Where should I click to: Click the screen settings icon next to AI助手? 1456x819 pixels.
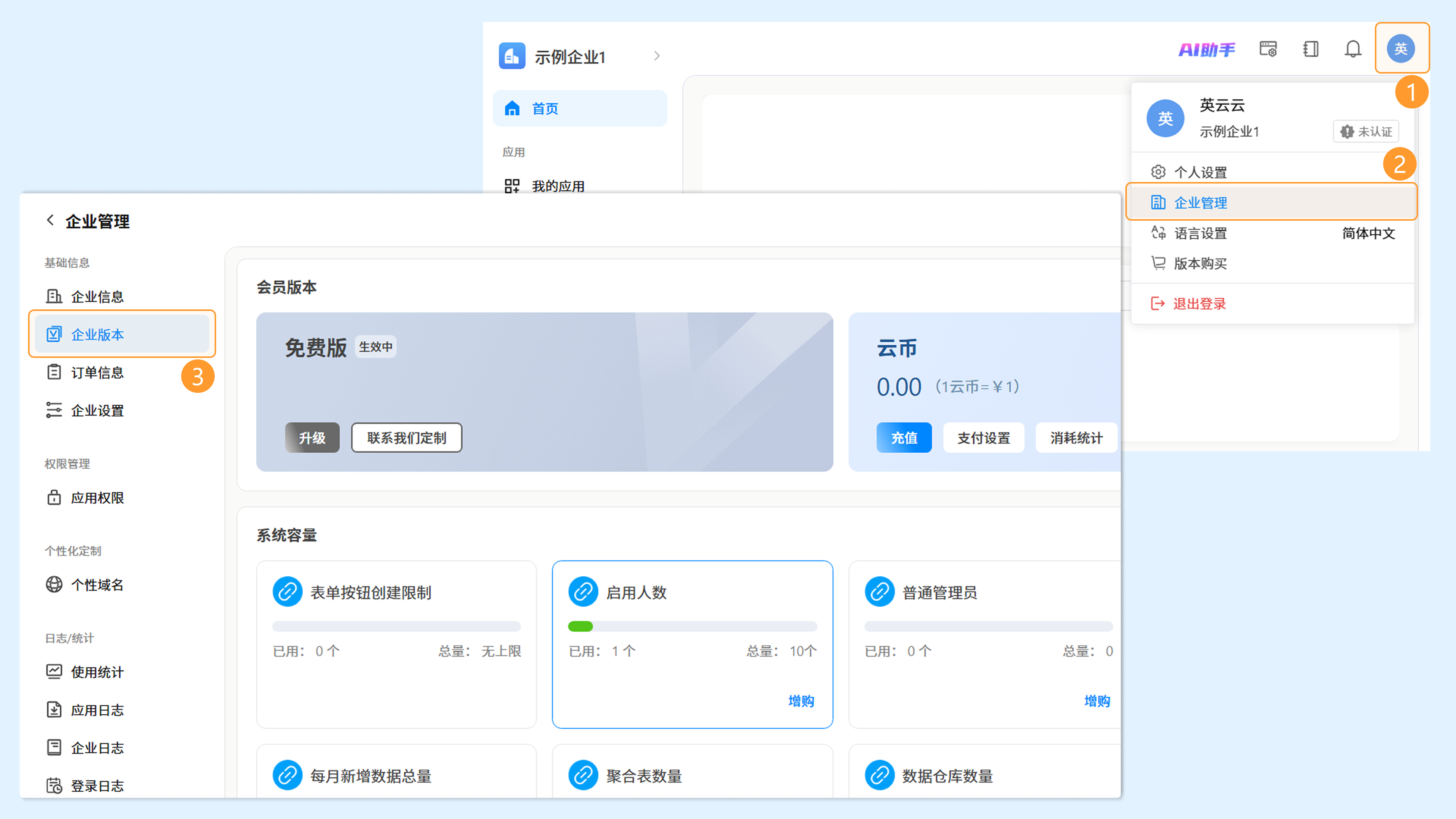pos(1268,49)
